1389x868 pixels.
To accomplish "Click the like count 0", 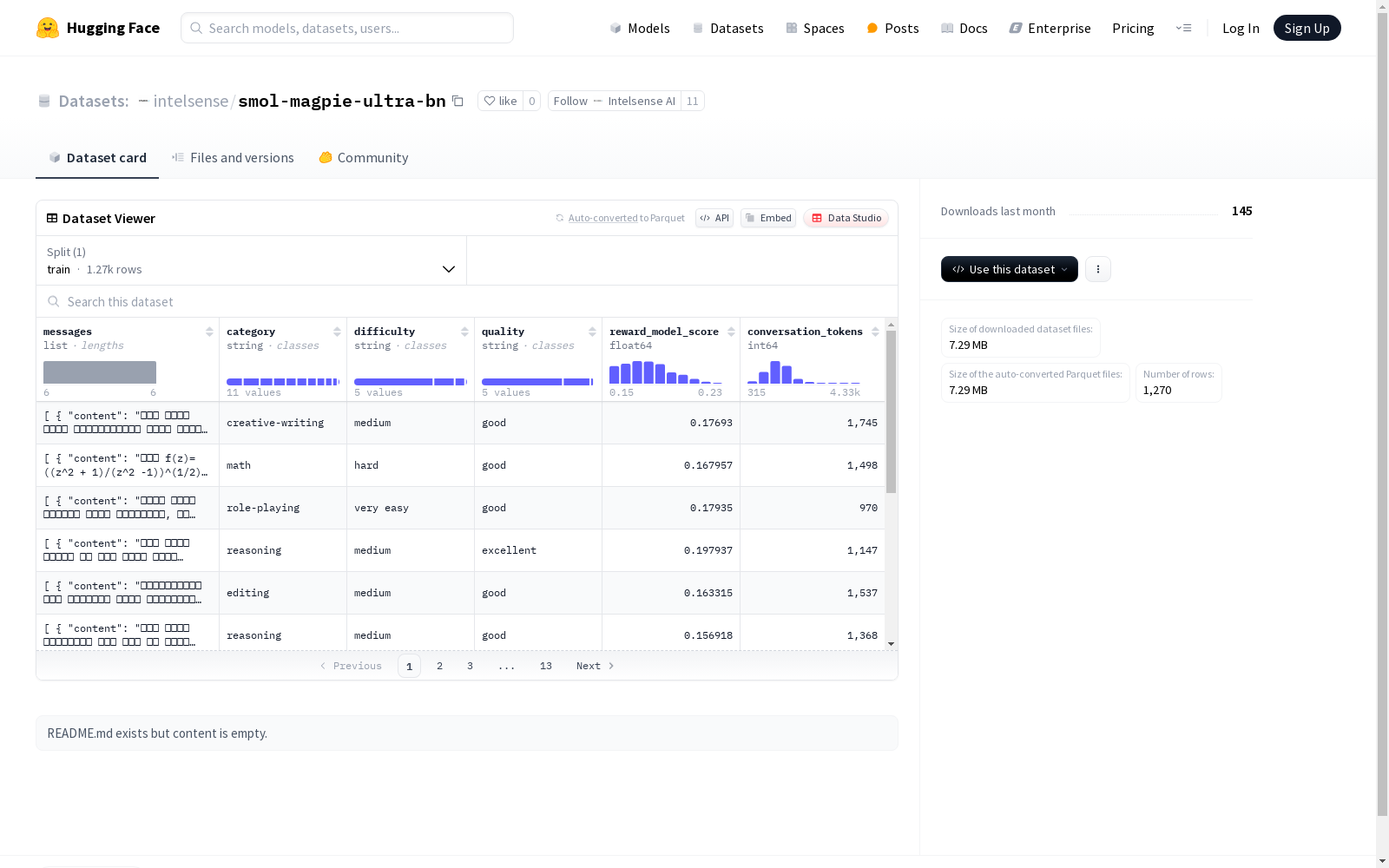I will click(x=532, y=101).
